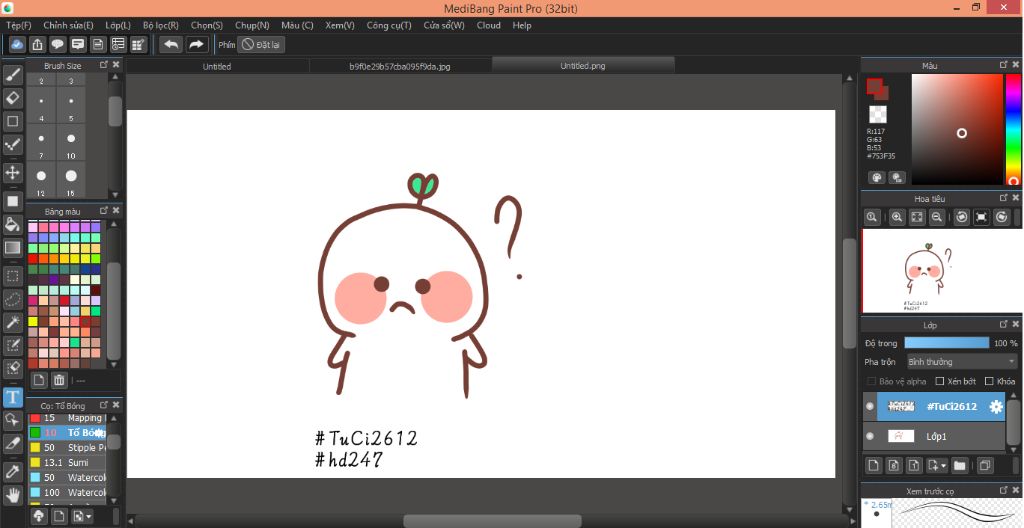Enable Xén bớt checkbox

pyautogui.click(x=940, y=381)
